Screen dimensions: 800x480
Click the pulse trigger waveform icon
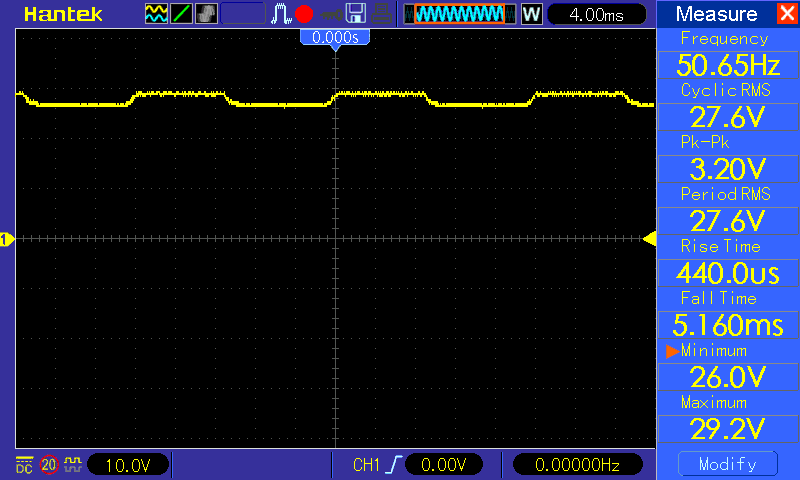[281, 14]
